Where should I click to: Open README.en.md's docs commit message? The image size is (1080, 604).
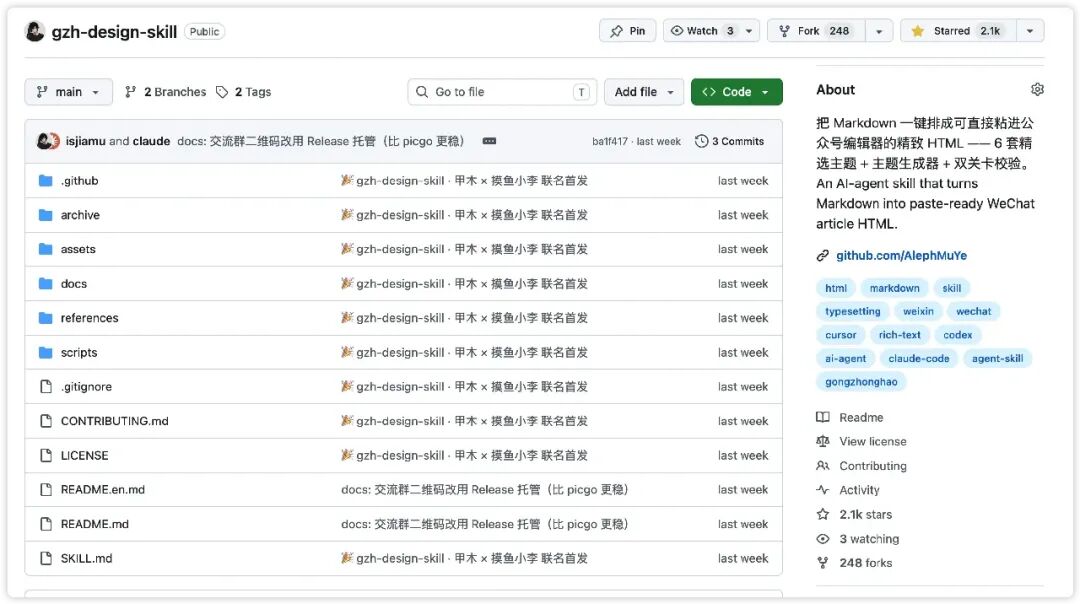(x=485, y=490)
